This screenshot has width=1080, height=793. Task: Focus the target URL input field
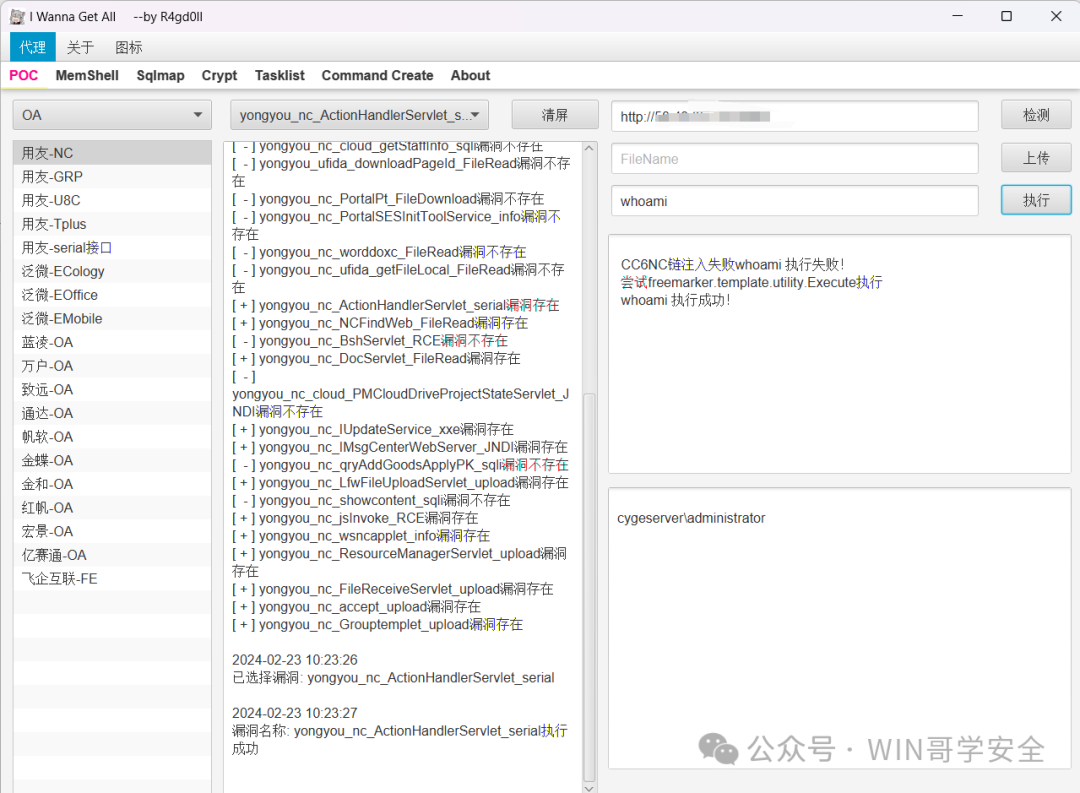795,116
